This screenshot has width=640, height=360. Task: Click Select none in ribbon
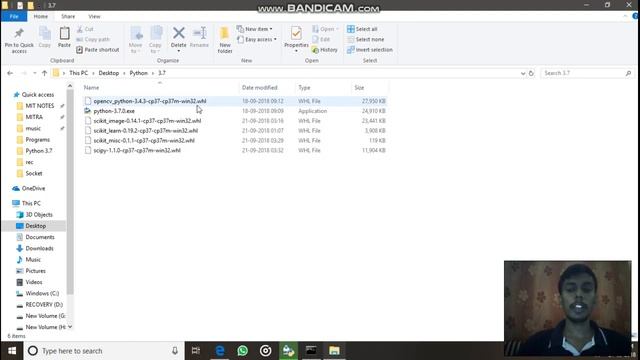pyautogui.click(x=365, y=39)
